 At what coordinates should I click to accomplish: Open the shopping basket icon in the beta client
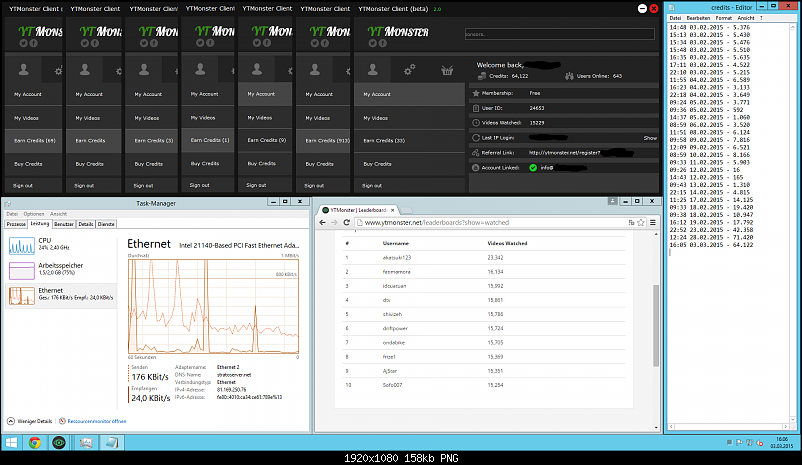[x=447, y=70]
